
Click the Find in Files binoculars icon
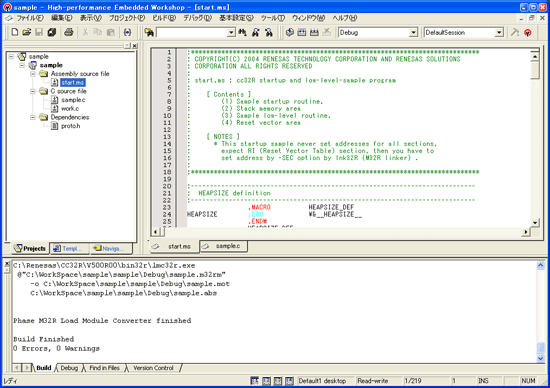click(x=149, y=33)
